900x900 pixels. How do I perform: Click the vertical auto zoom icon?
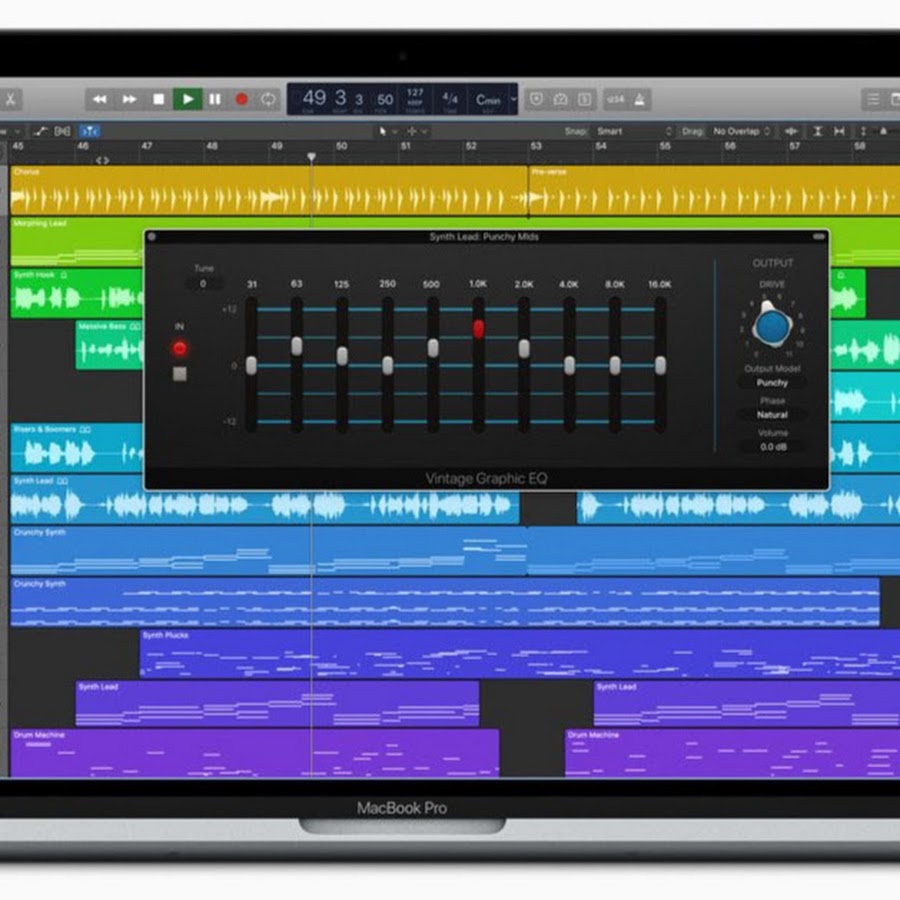coord(818,131)
